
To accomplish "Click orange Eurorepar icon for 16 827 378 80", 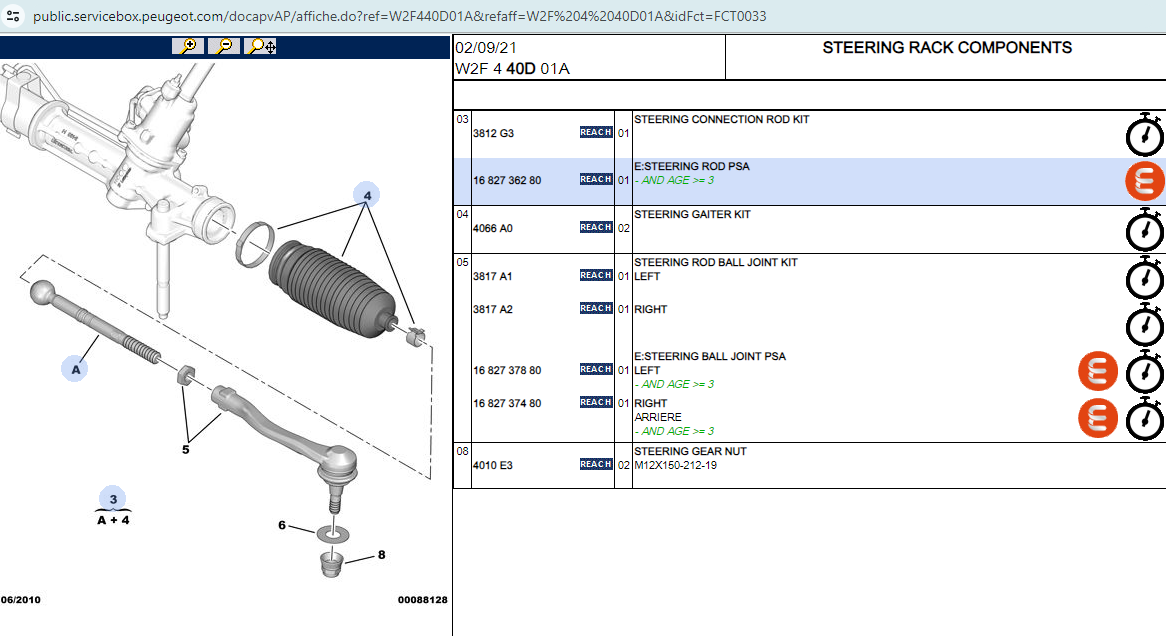I will (x=1098, y=371).
